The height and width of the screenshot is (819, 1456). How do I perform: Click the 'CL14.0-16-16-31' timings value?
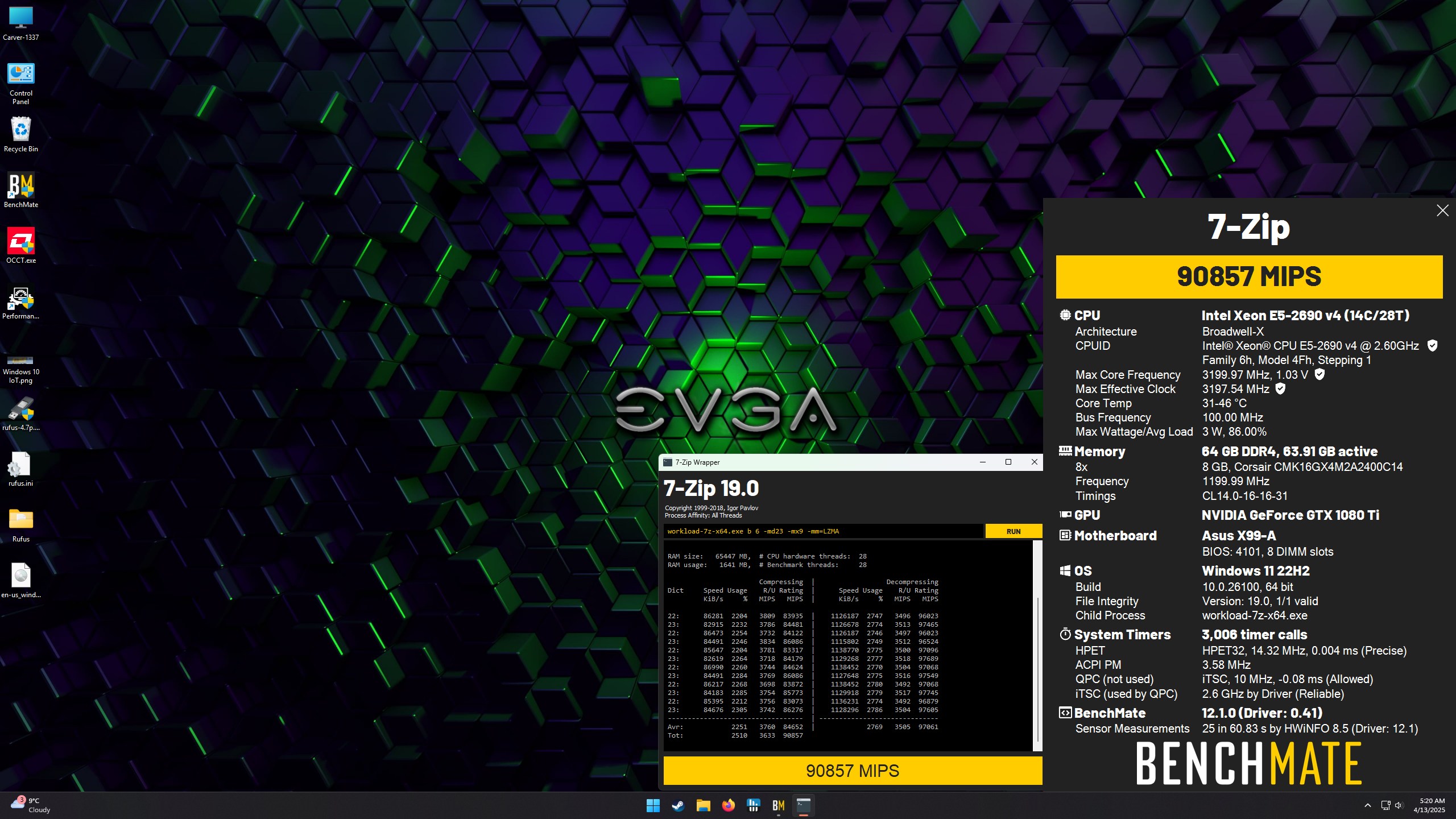1244,496
